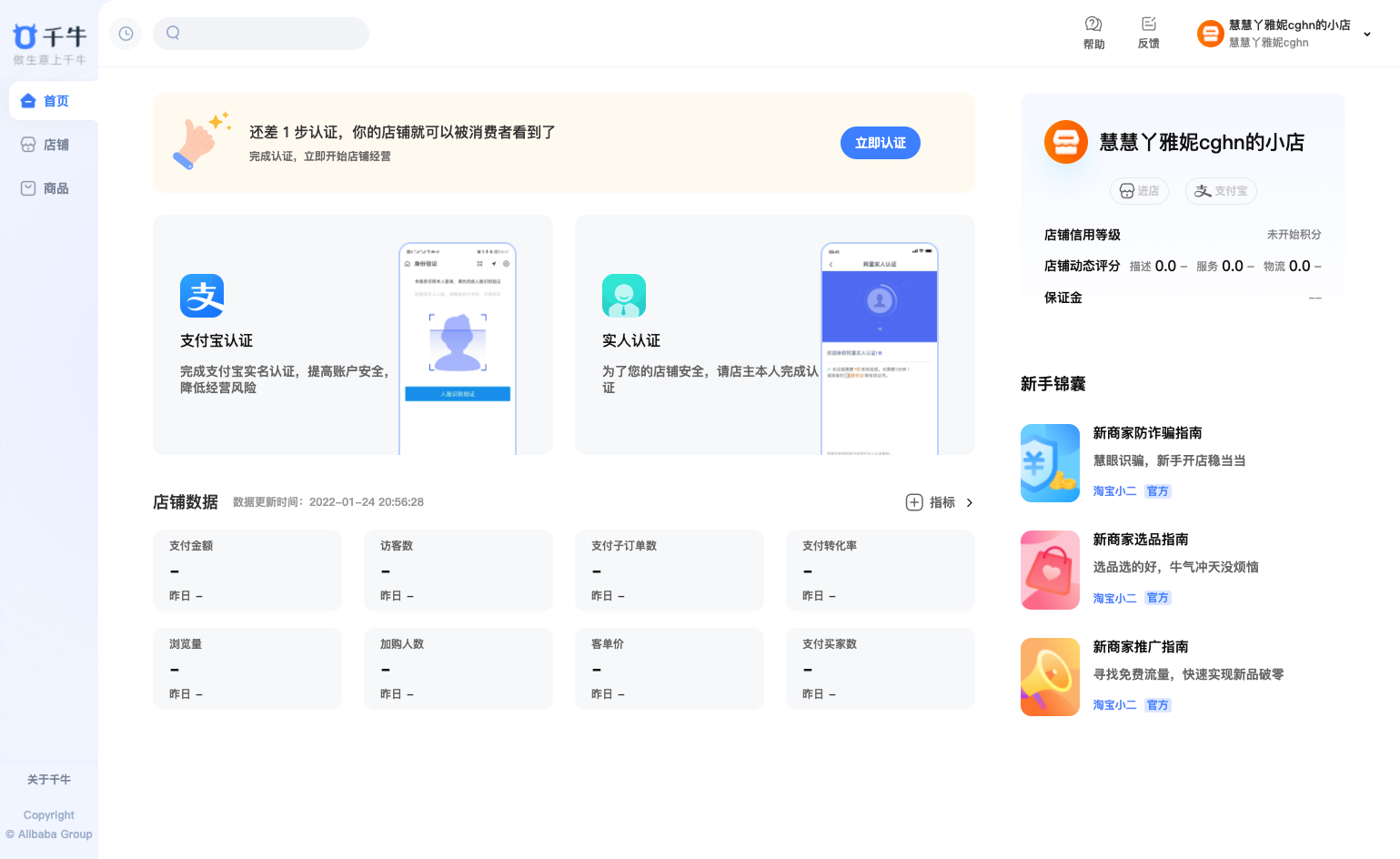The width and height of the screenshot is (1400, 859).
Task: Click the 加购人数 data card
Action: pyautogui.click(x=458, y=669)
